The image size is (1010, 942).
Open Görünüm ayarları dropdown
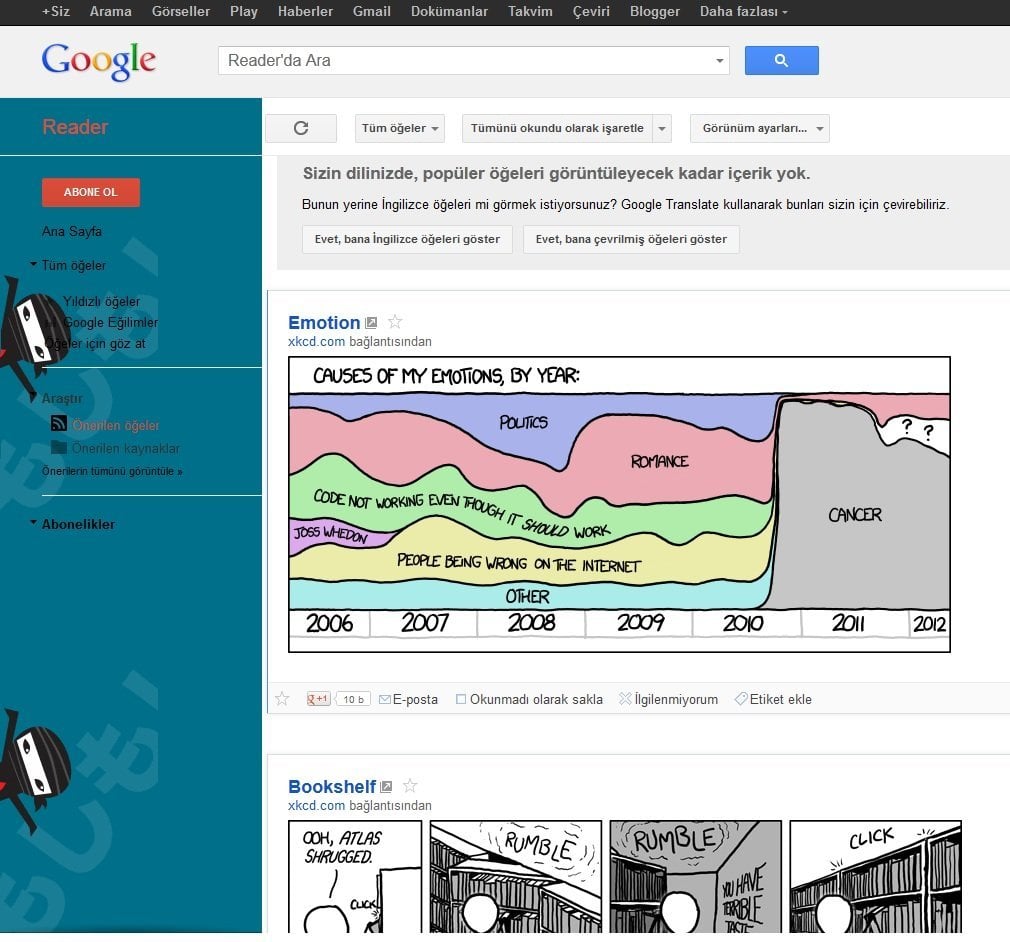[759, 128]
